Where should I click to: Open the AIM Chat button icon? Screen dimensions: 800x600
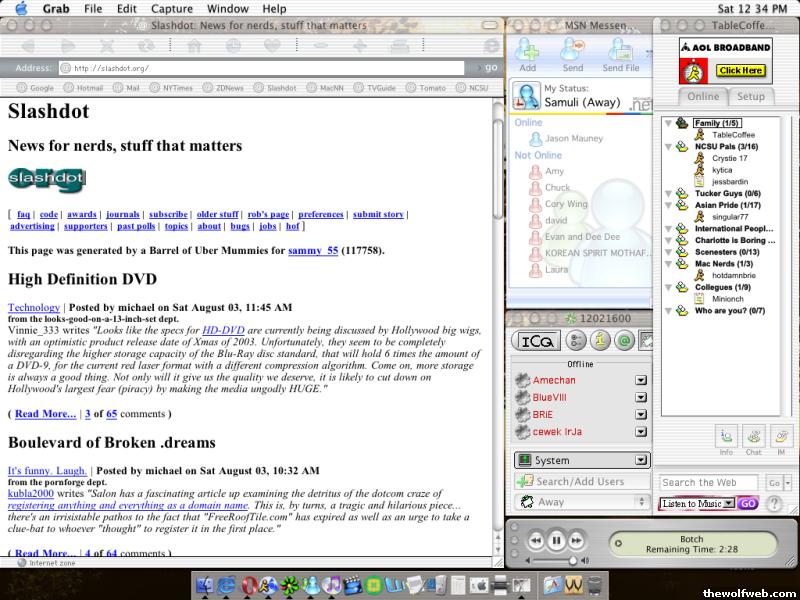753,436
